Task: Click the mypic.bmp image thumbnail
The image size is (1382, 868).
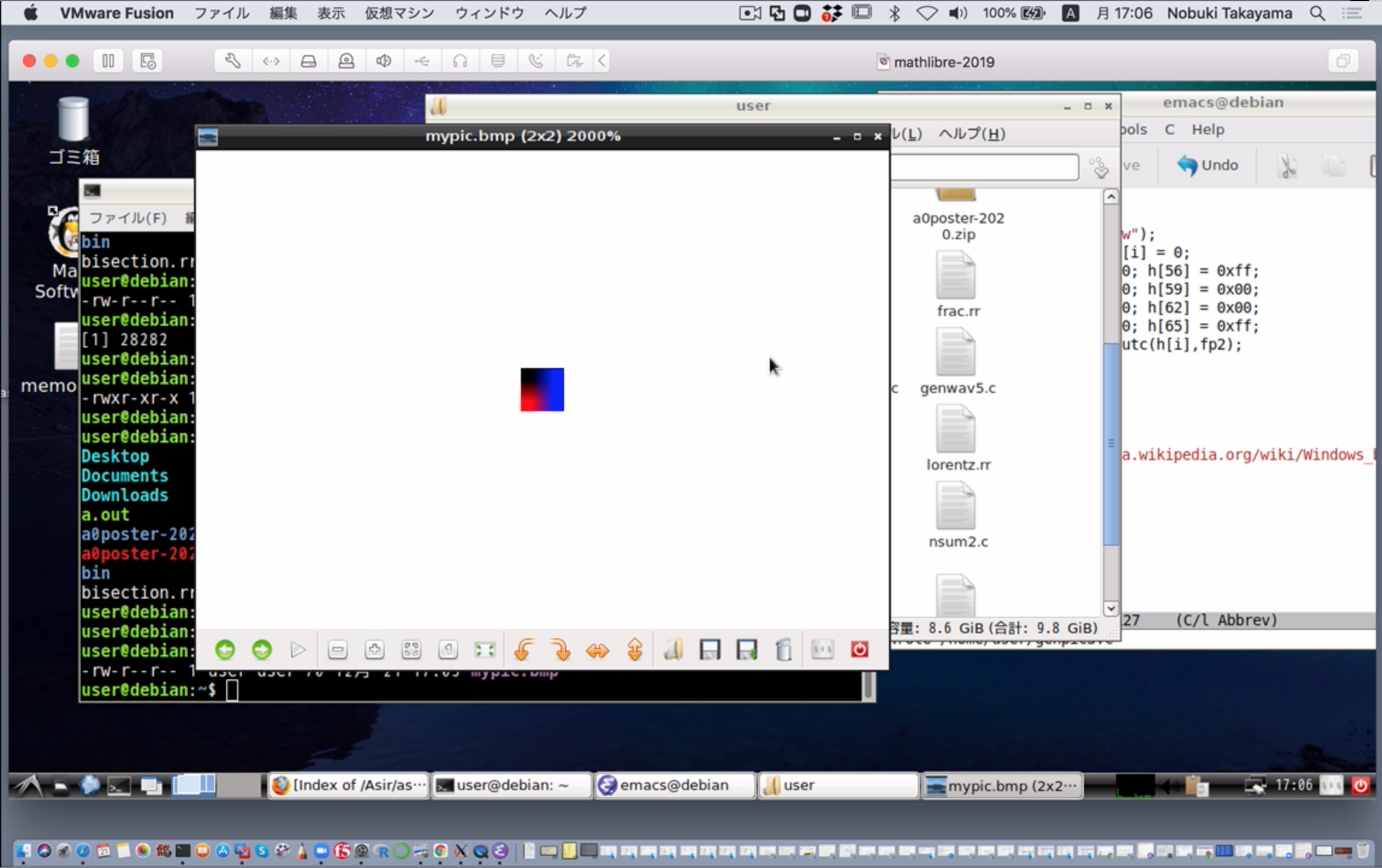Action: click(x=542, y=390)
